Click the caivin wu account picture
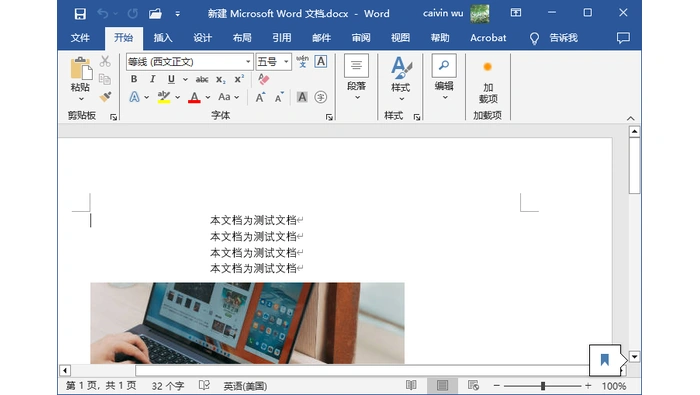 click(x=479, y=13)
